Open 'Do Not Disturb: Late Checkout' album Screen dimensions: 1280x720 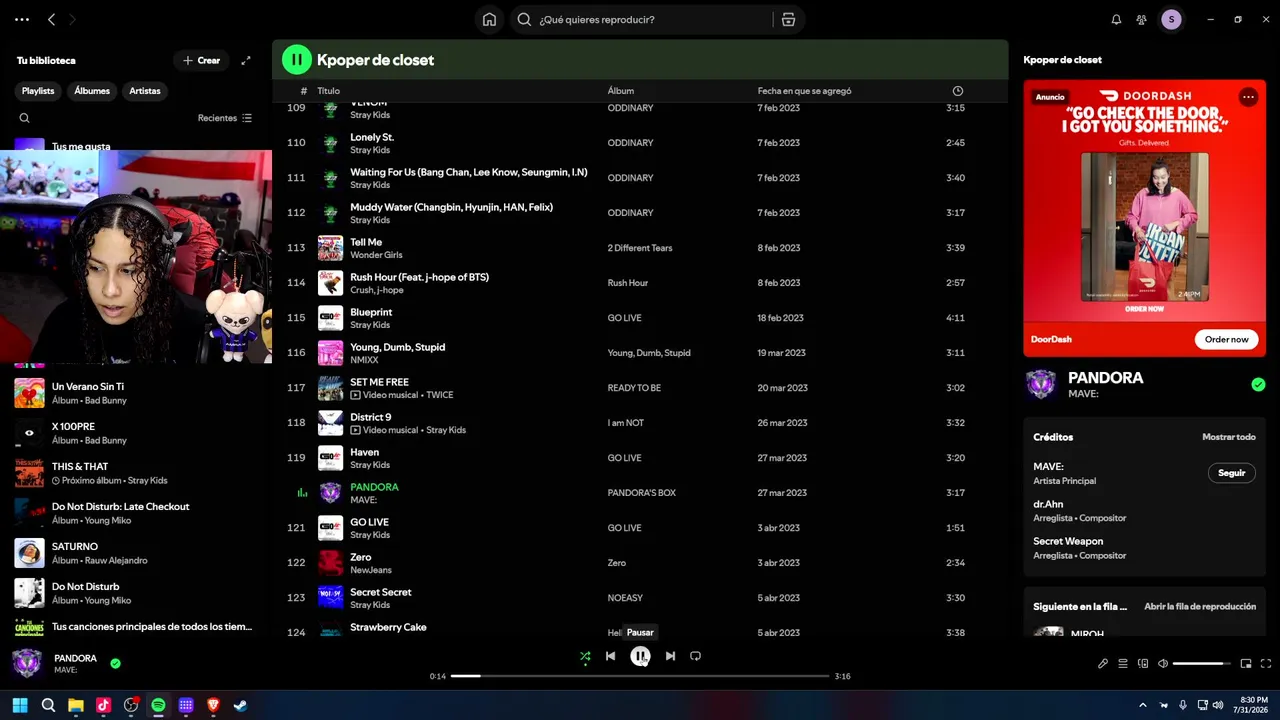pyautogui.click(x=136, y=513)
